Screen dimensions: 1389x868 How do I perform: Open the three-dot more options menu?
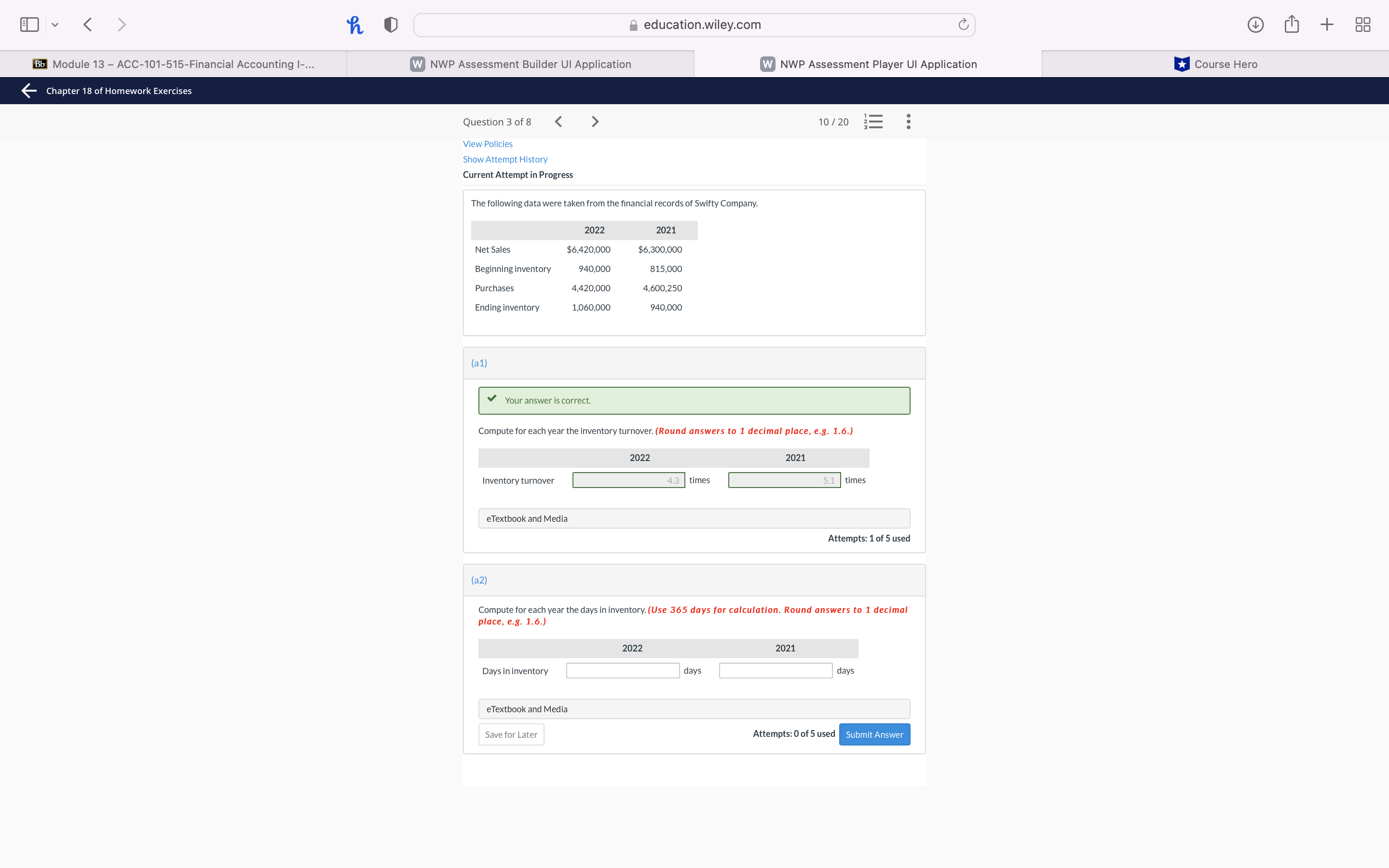point(908,122)
